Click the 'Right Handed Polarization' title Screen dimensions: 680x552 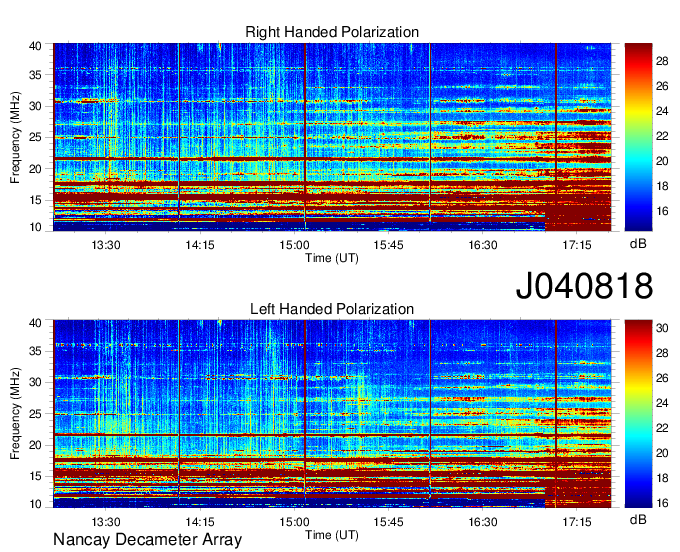[x=332, y=32]
